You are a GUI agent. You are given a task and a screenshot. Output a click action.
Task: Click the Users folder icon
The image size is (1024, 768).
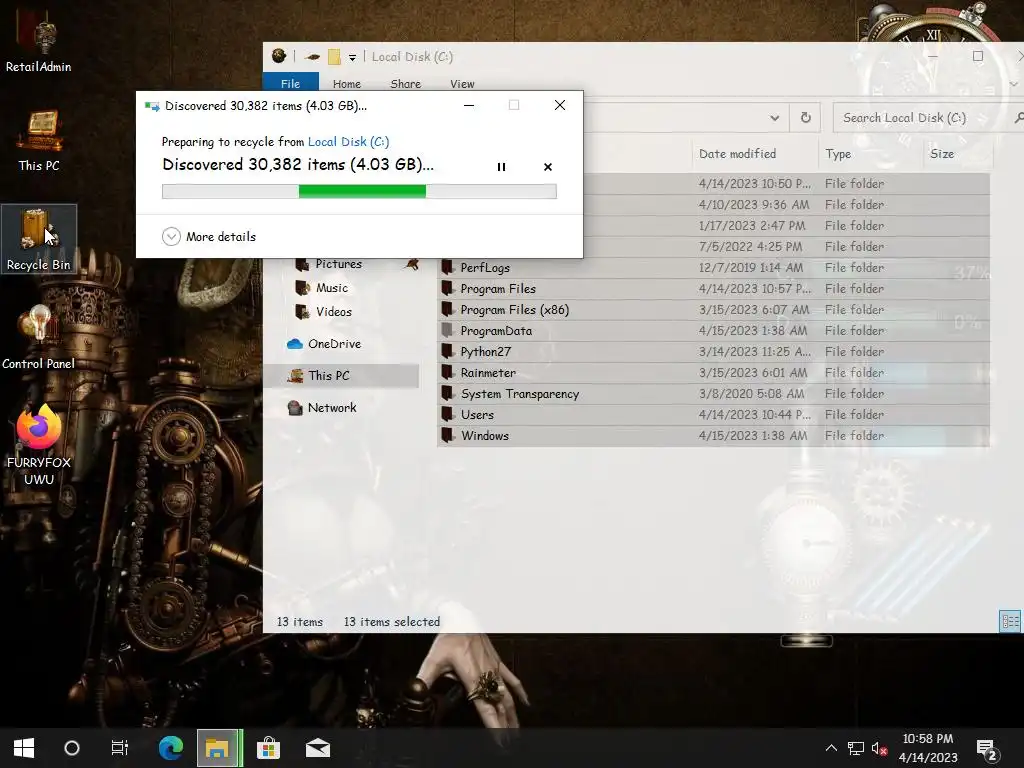pyautogui.click(x=447, y=415)
